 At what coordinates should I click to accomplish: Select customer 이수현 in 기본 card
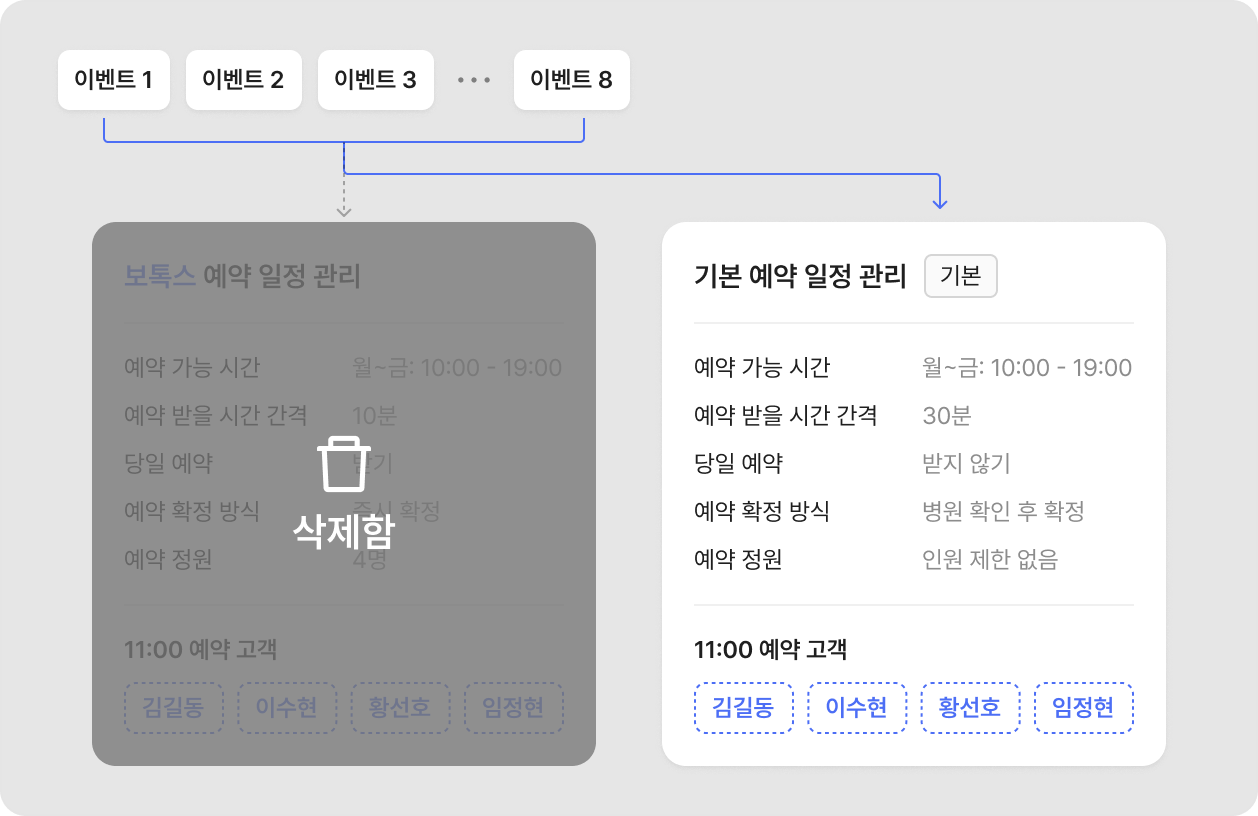(x=856, y=708)
